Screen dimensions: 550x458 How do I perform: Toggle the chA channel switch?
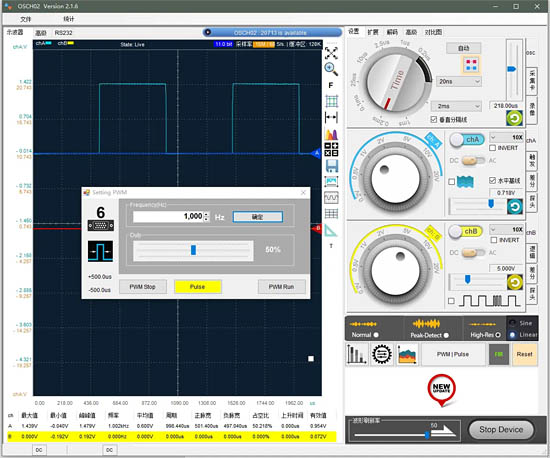tap(467, 140)
